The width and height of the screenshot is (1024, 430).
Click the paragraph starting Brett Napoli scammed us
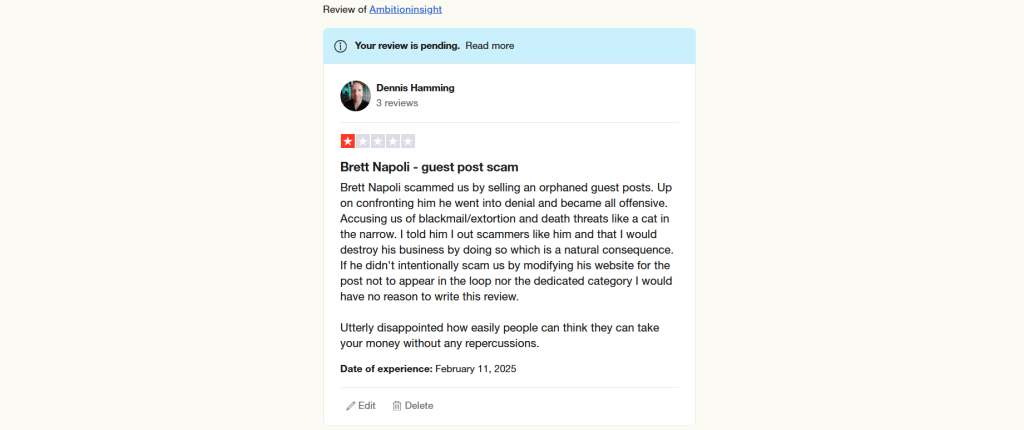click(x=506, y=242)
